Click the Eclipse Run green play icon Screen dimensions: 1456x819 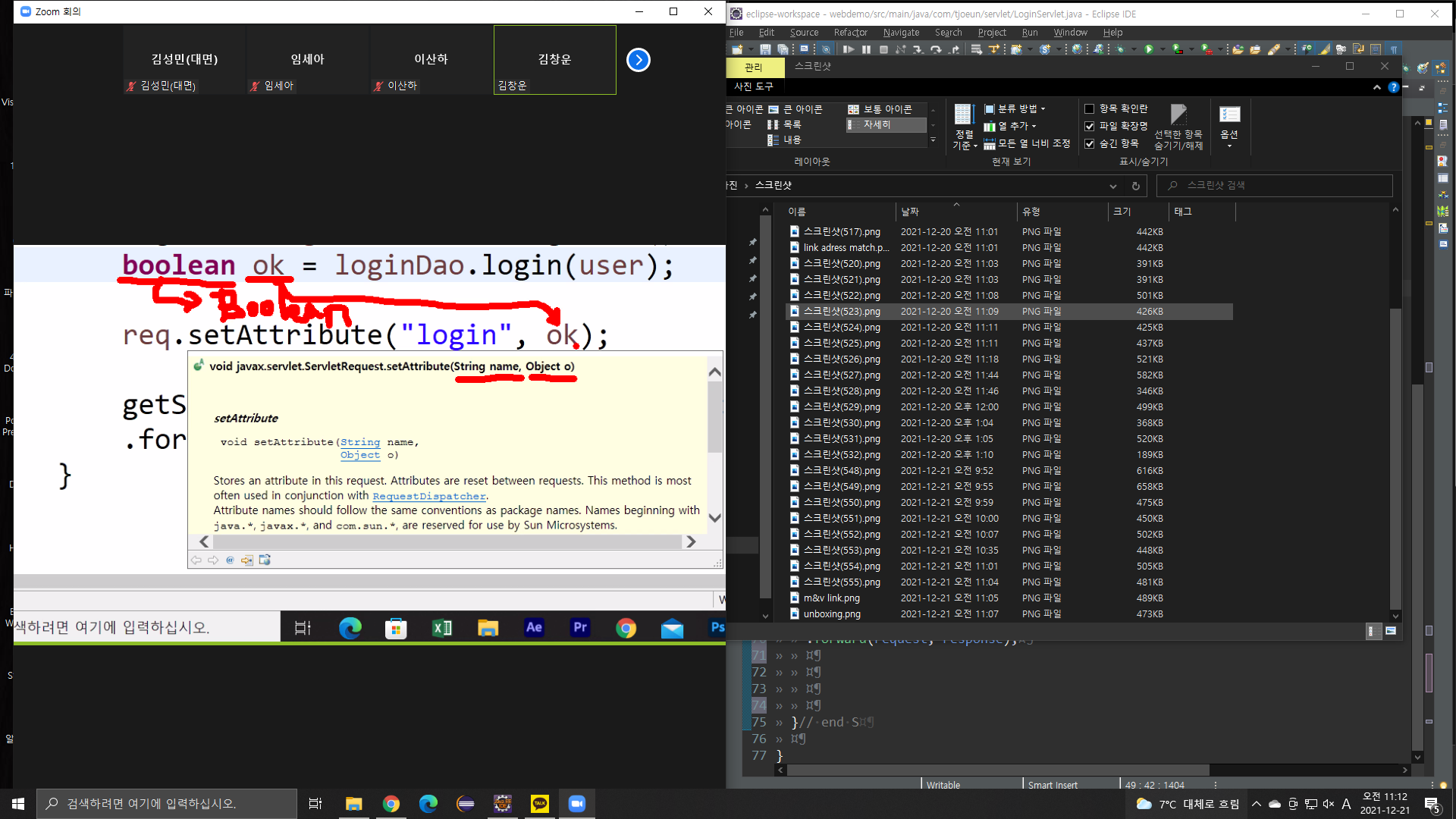click(1149, 49)
